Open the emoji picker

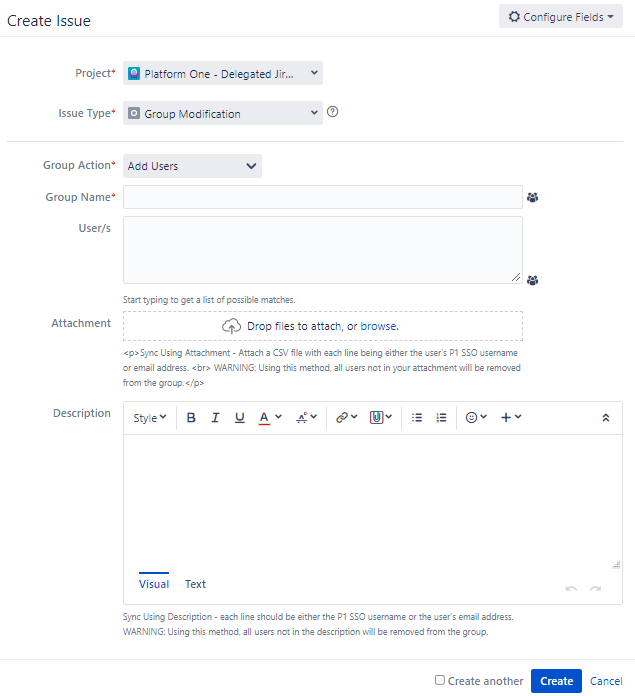click(x=476, y=418)
